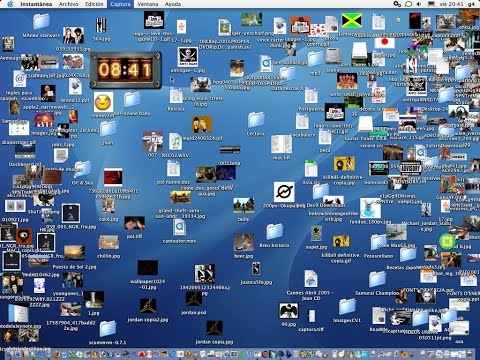
Task: Click the menu bar date and time
Action: (452, 4)
